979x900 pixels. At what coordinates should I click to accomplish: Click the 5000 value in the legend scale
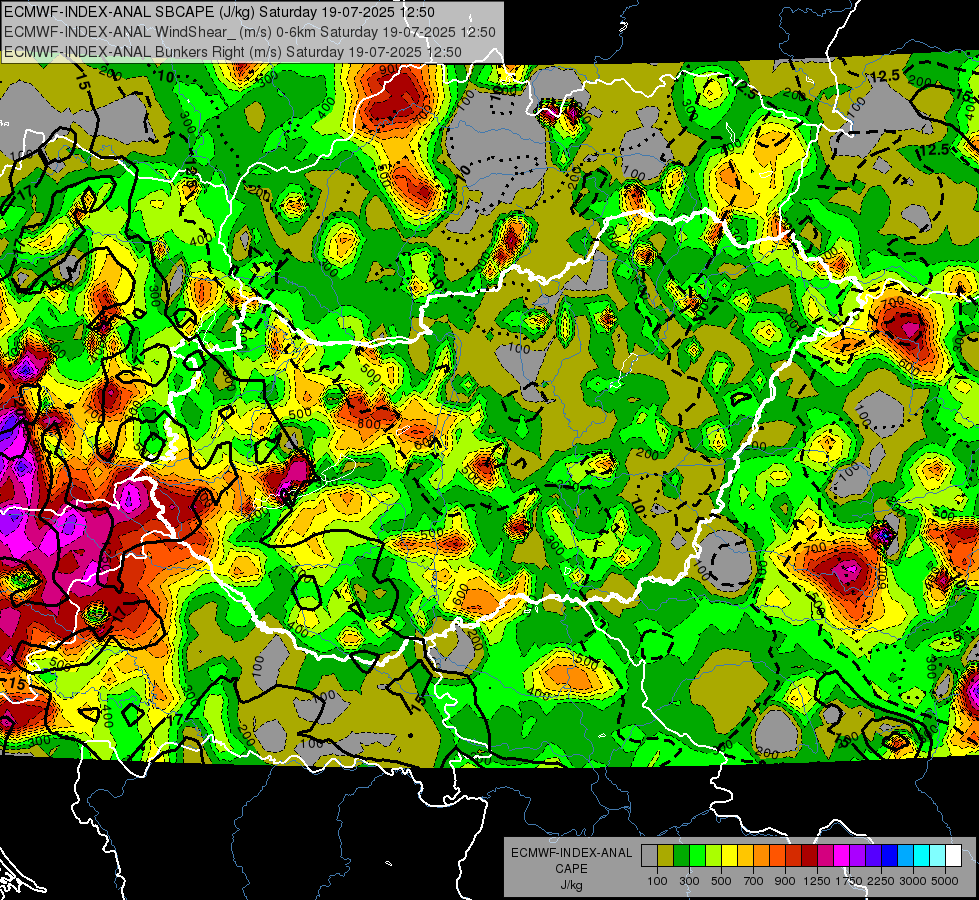(x=945, y=881)
